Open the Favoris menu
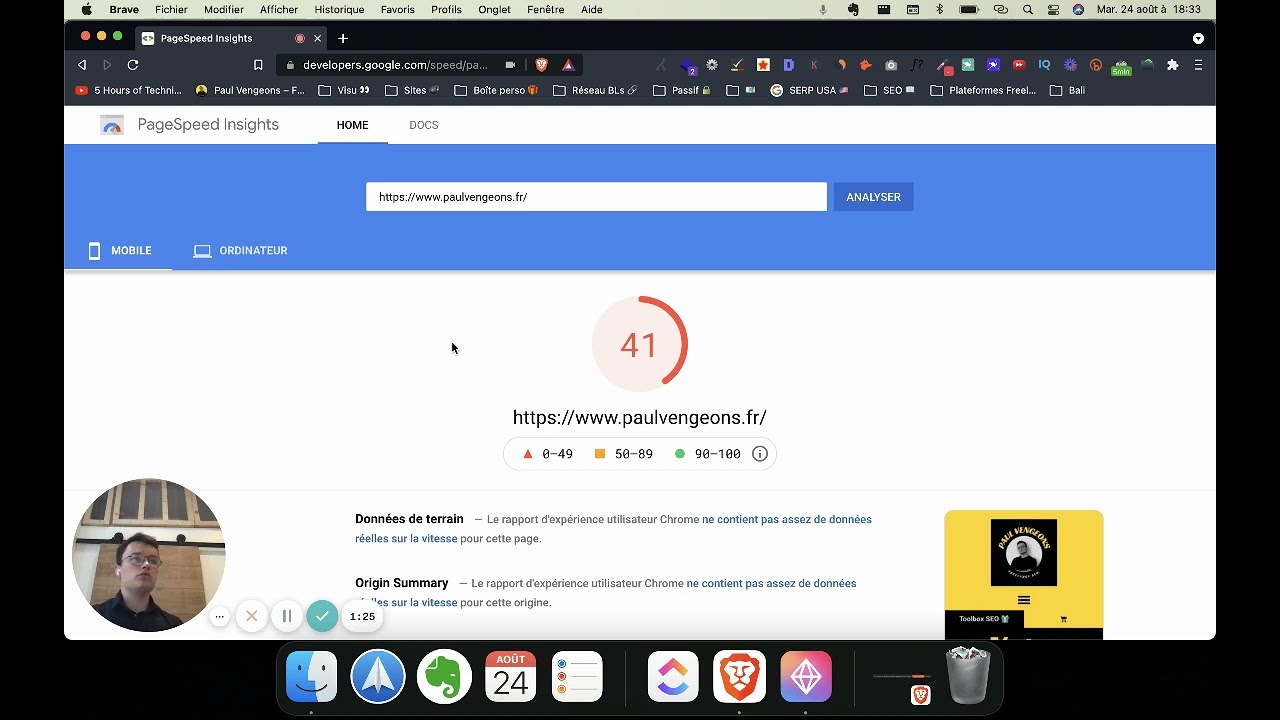The image size is (1280, 720). tap(397, 9)
